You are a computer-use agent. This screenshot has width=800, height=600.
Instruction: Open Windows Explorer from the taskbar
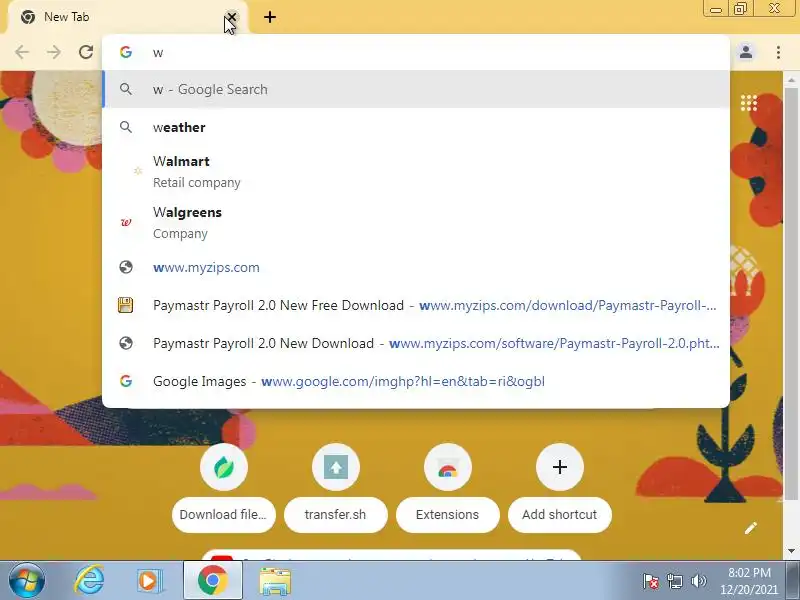point(276,581)
